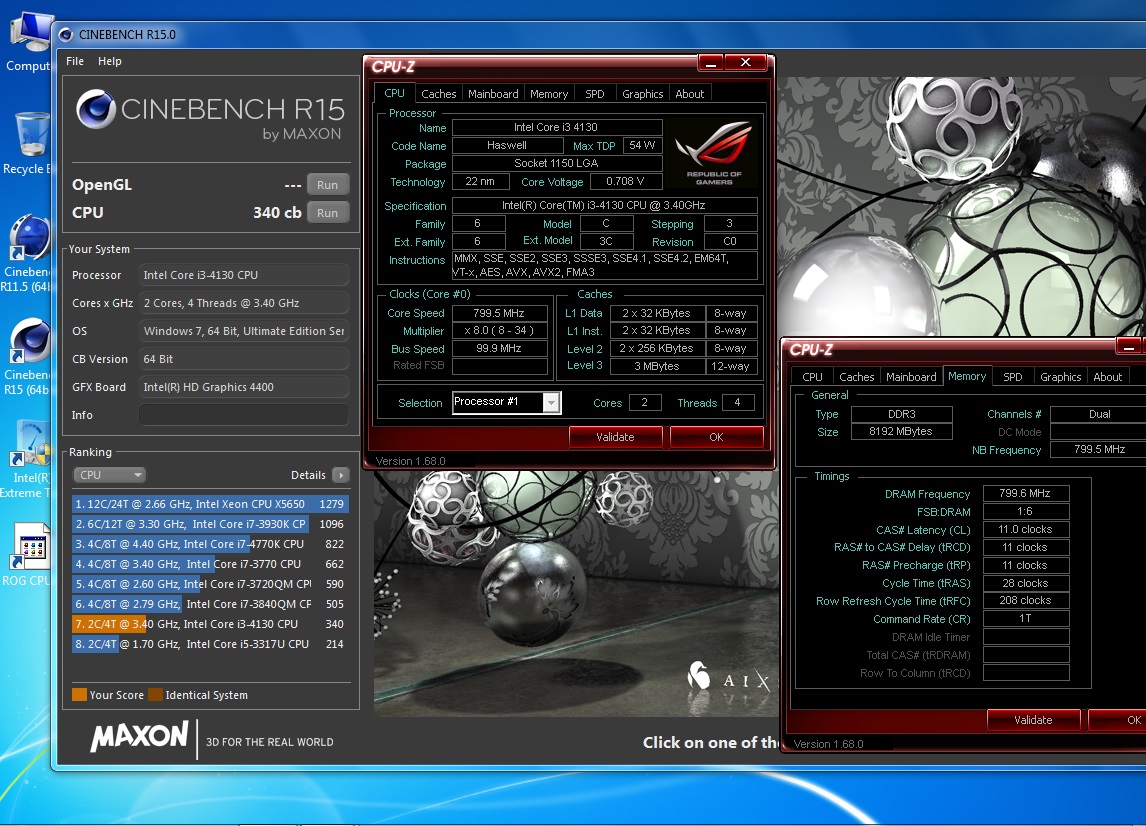Select Graphics tab in second CPU-Z window

pos(1060,376)
